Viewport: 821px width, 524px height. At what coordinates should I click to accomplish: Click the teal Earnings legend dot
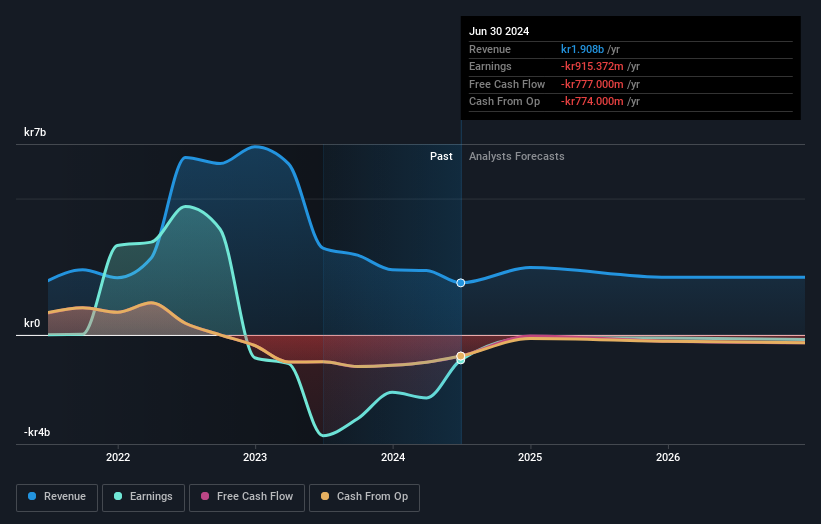[x=118, y=496]
